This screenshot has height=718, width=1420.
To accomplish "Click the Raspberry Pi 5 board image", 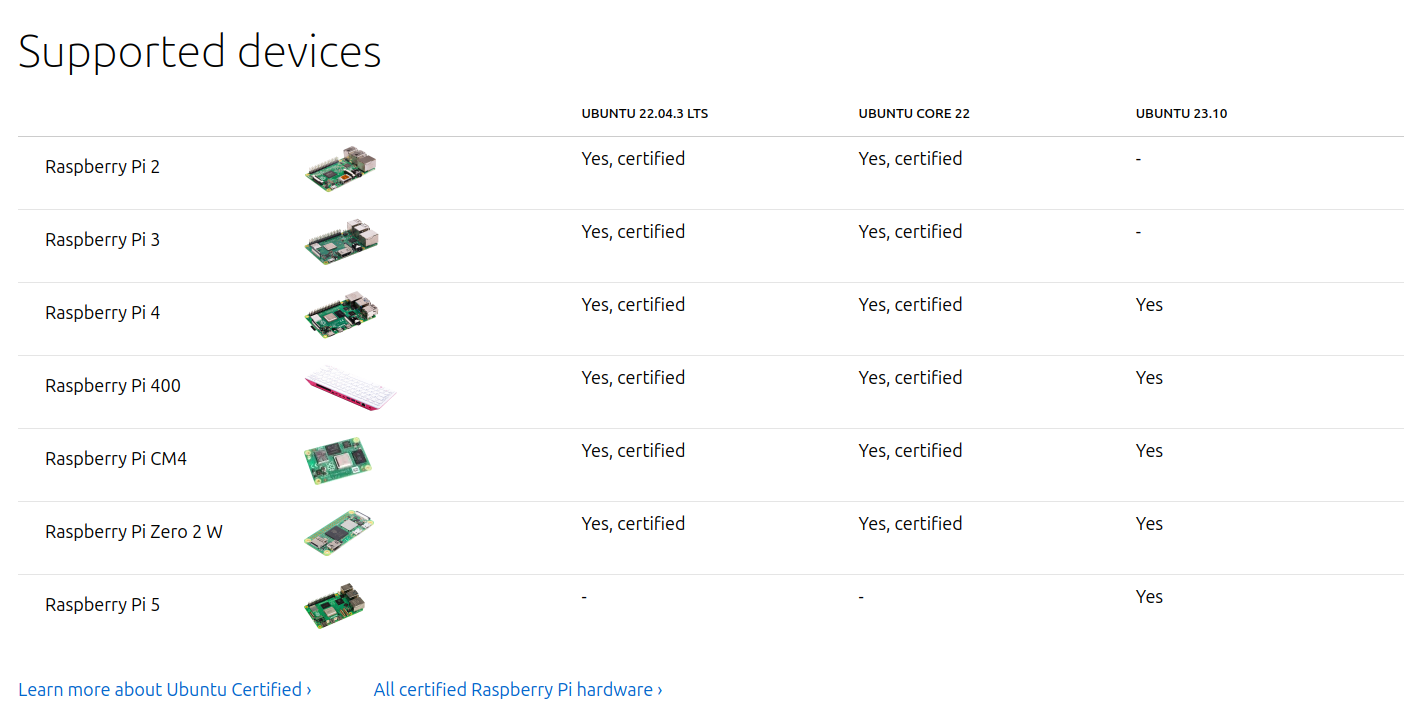I will pyautogui.click(x=335, y=607).
